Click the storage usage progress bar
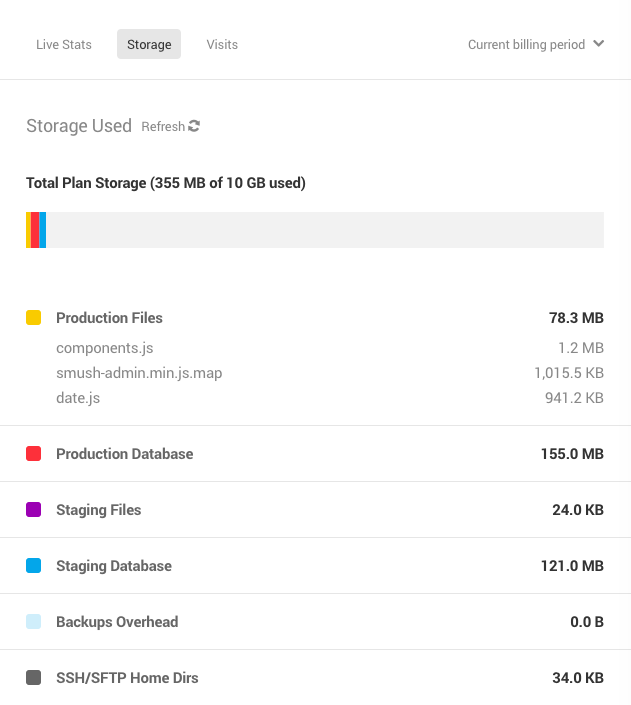This screenshot has height=705, width=631. pyautogui.click(x=315, y=230)
